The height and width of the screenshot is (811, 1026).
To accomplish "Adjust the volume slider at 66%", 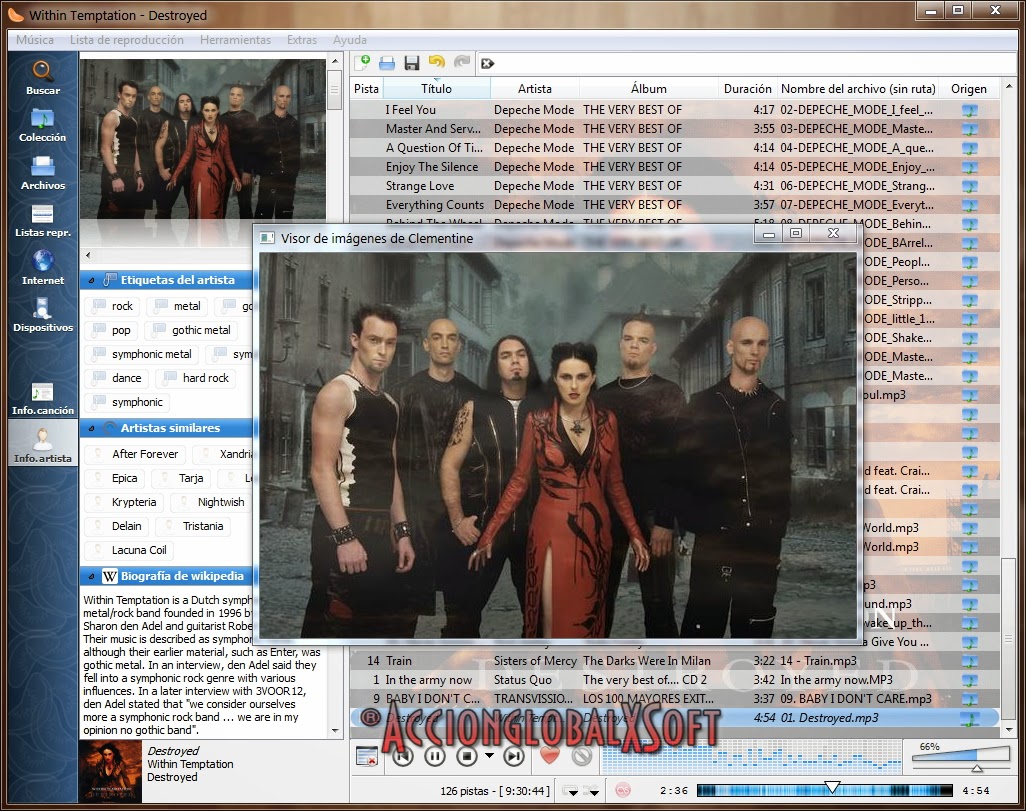I will pyautogui.click(x=961, y=759).
